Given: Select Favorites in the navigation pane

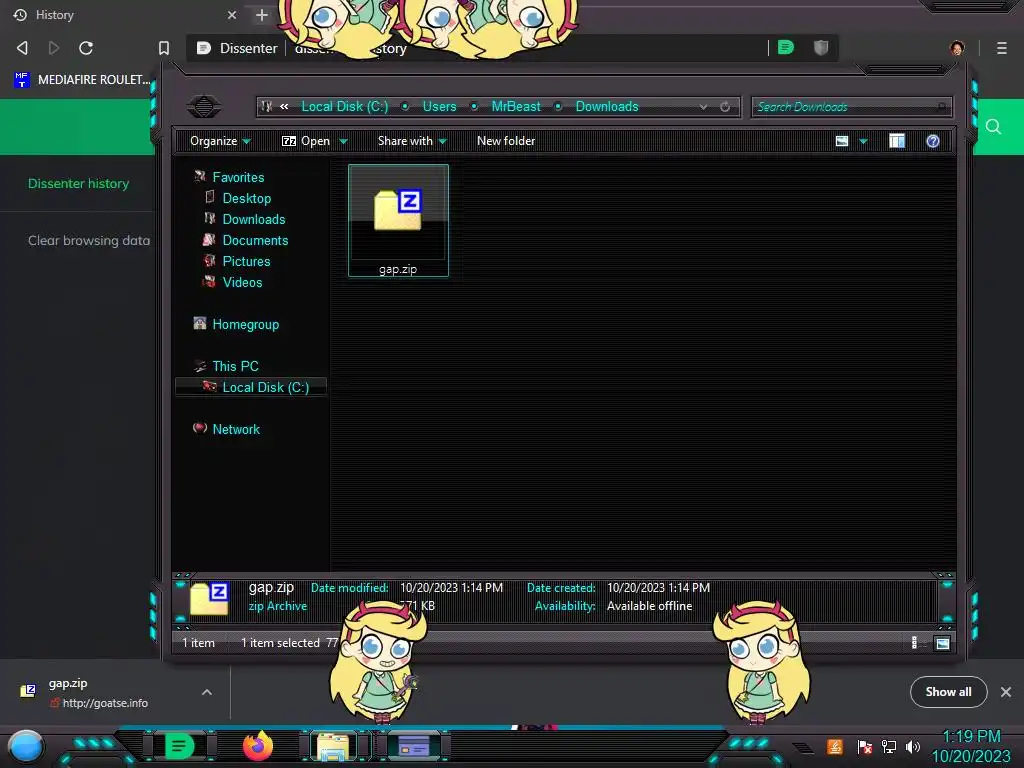Looking at the screenshot, I should coord(238,177).
